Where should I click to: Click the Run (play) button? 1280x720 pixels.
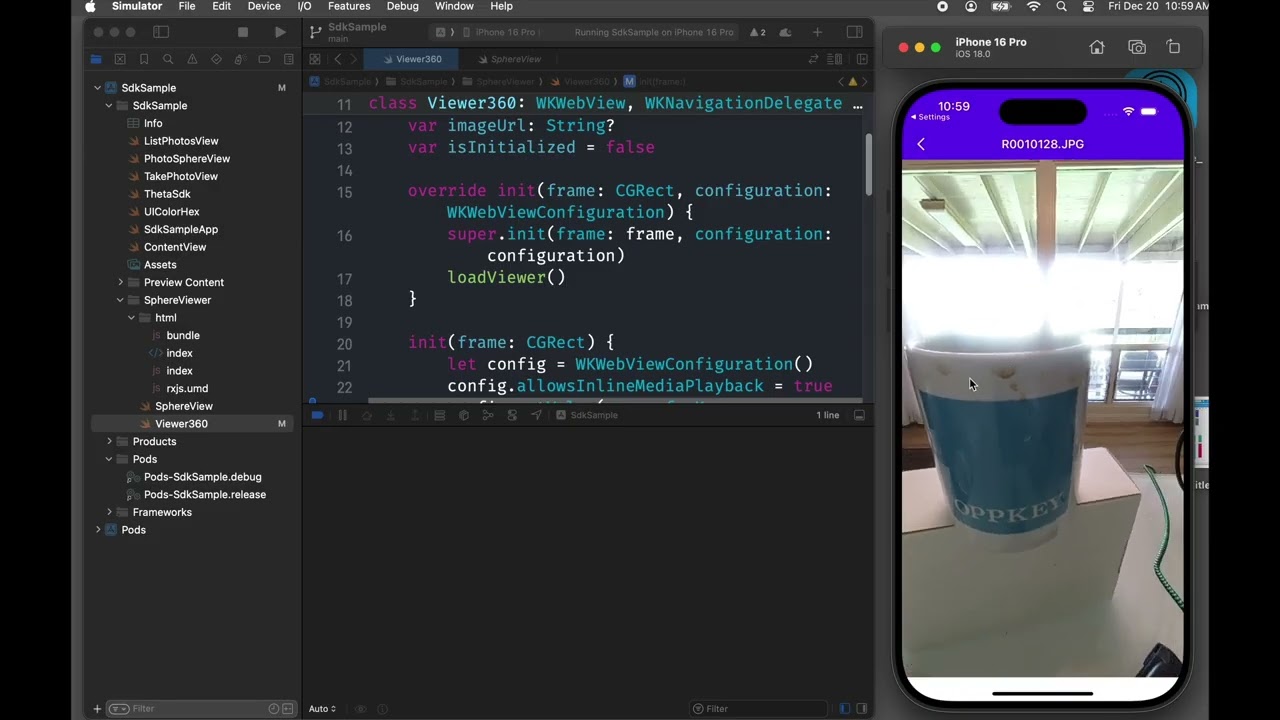[x=279, y=32]
